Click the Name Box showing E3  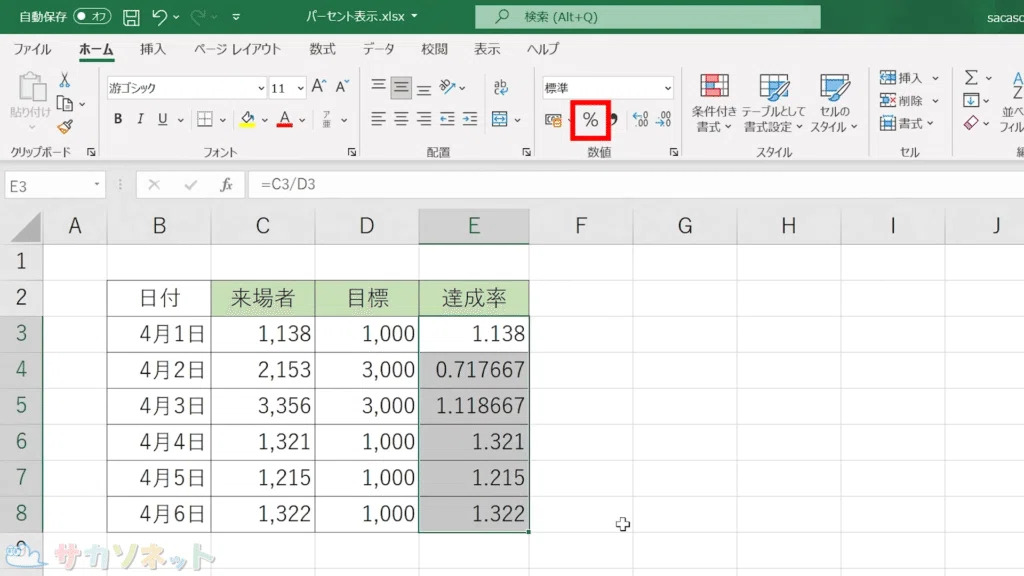pyautogui.click(x=54, y=186)
